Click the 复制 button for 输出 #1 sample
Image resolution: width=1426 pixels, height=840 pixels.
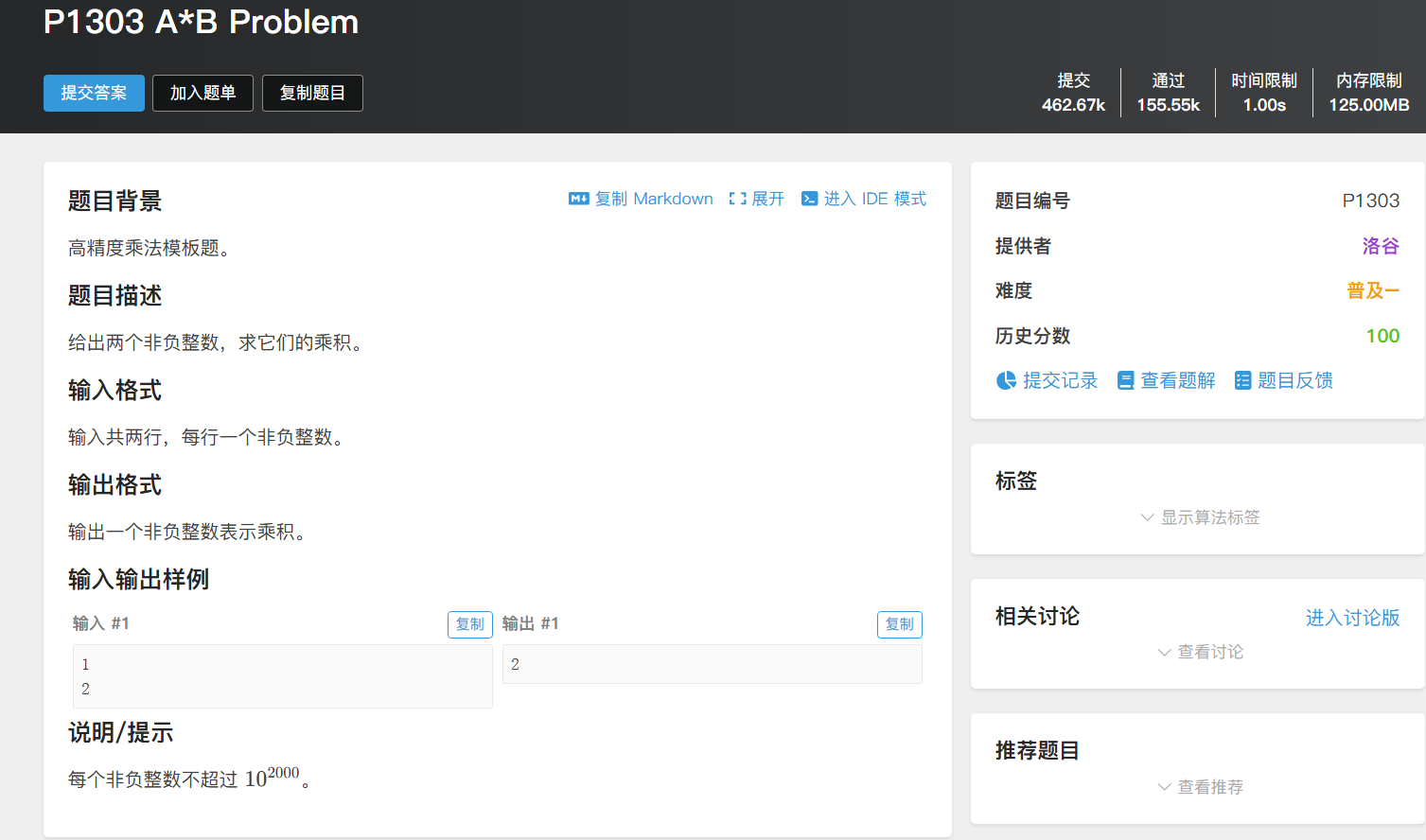[x=899, y=624]
